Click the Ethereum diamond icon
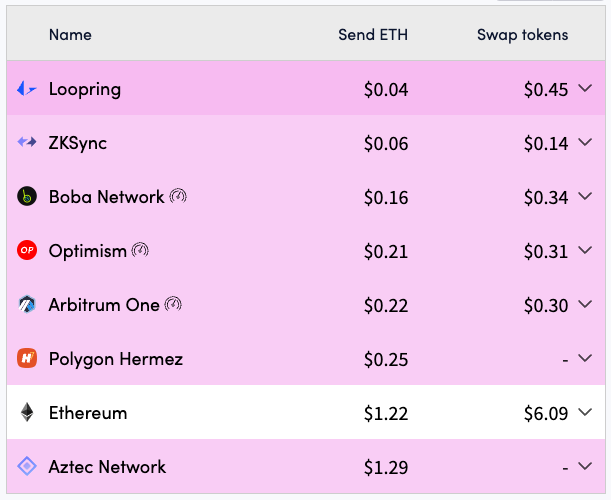Viewport: 611px width, 500px height. (27, 413)
